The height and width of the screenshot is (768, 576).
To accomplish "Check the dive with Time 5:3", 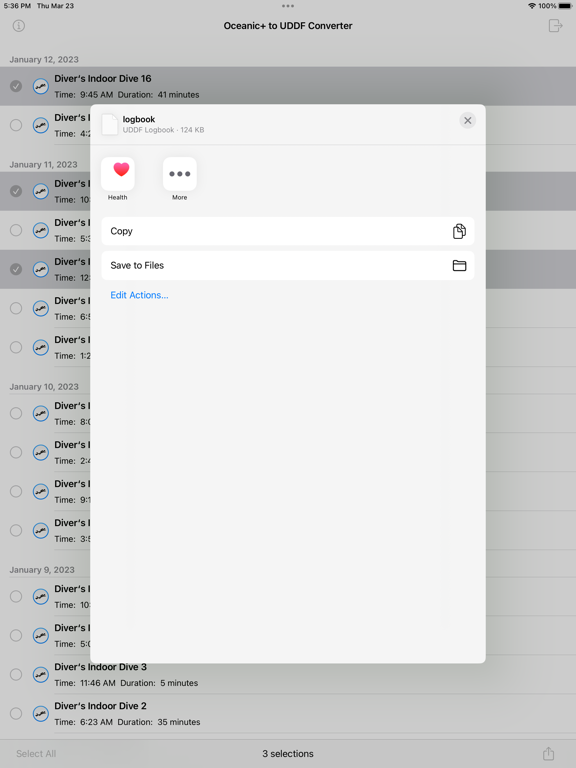I will [x=16, y=230].
